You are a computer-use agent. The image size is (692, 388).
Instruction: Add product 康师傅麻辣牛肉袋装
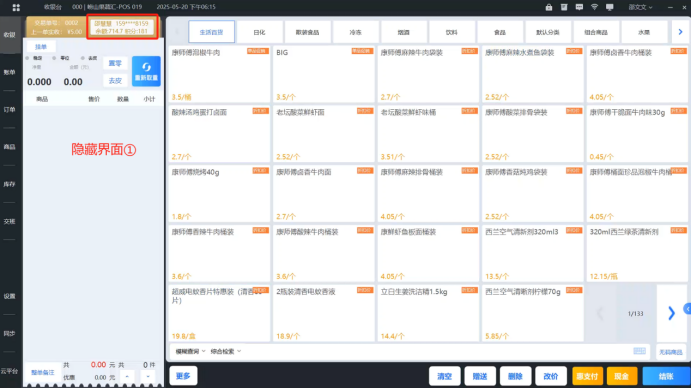click(428, 74)
